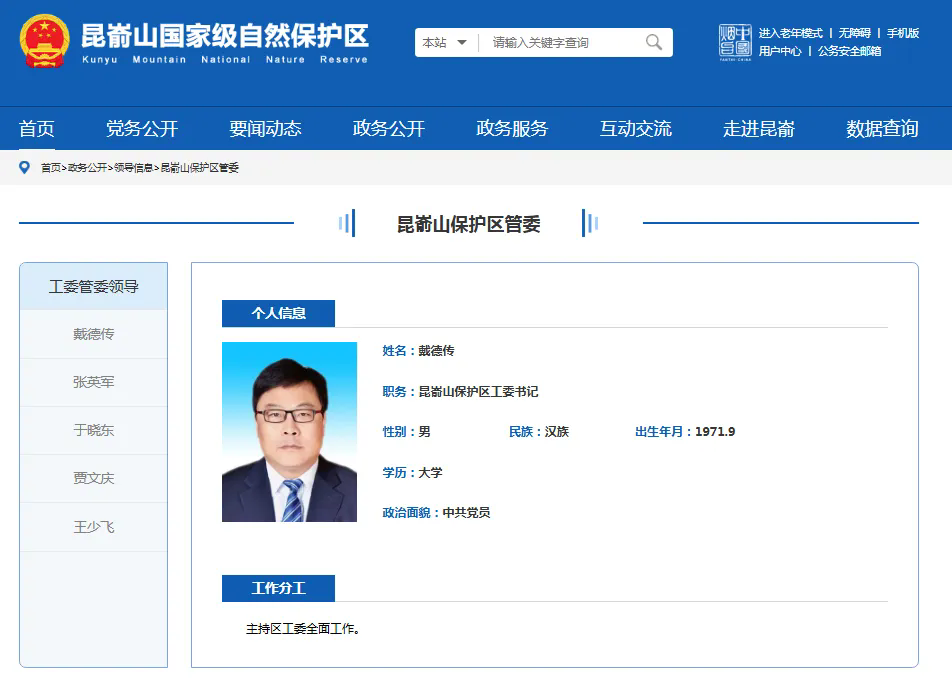952x678 pixels.
Task: Click the national emblem logo
Action: (x=44, y=42)
